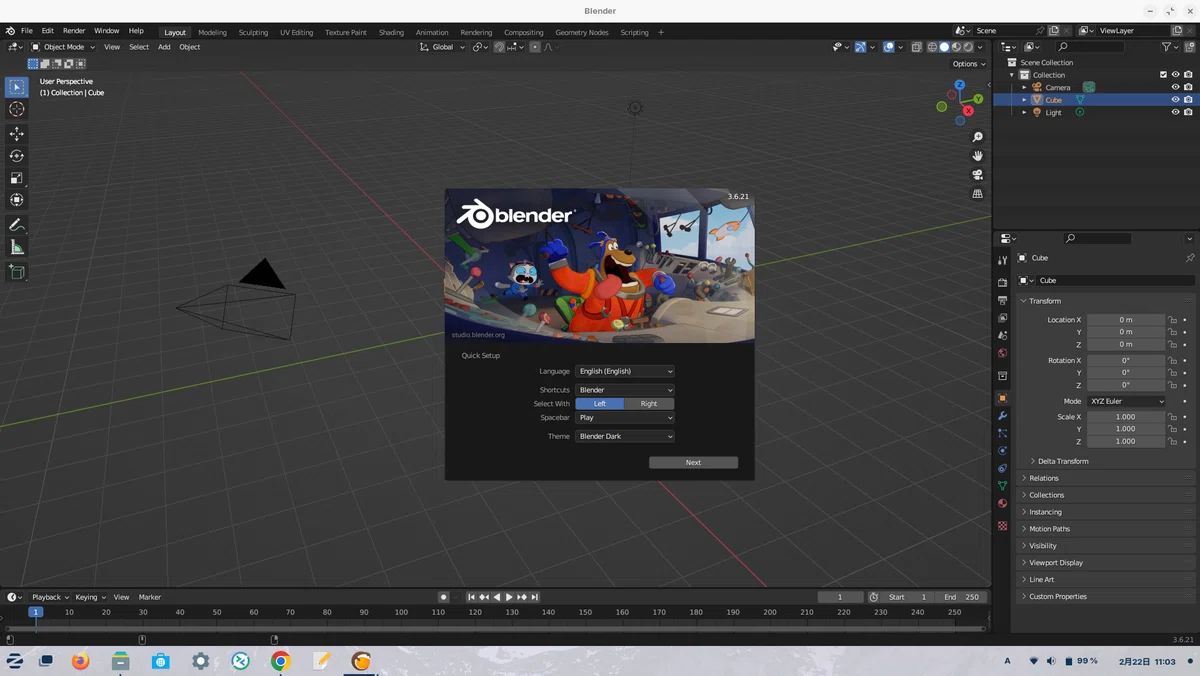Open the Material properties tab
Screen dimensions: 1200x676
click(1002, 503)
